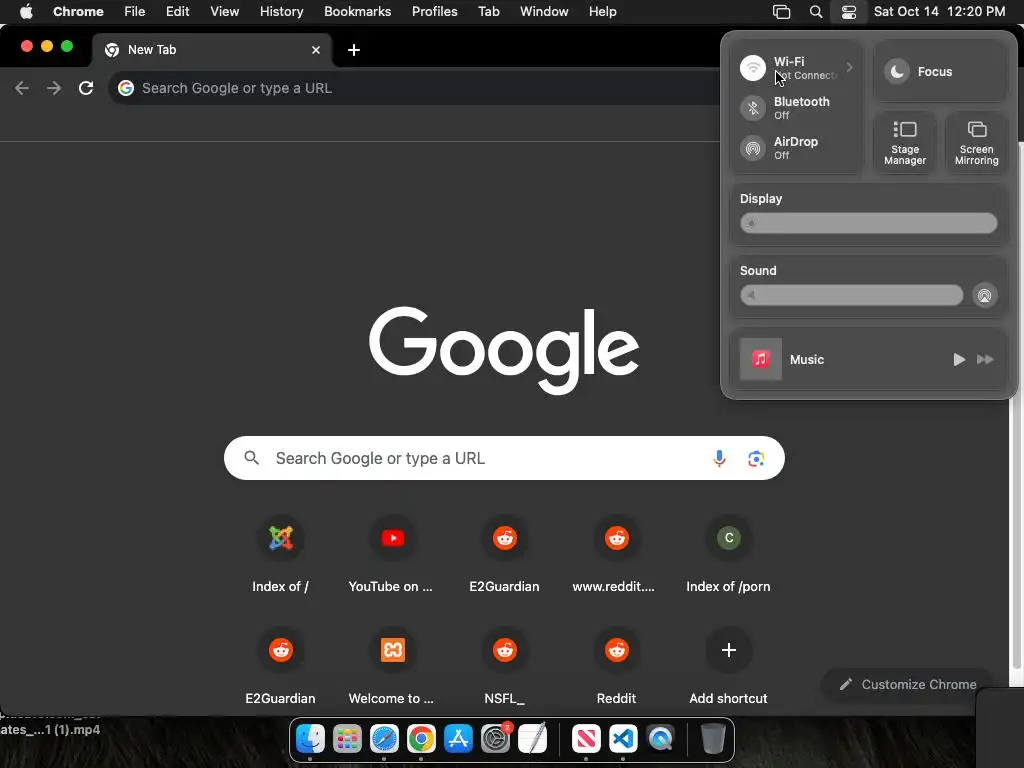
Task: Open the File menu
Action: (135, 12)
